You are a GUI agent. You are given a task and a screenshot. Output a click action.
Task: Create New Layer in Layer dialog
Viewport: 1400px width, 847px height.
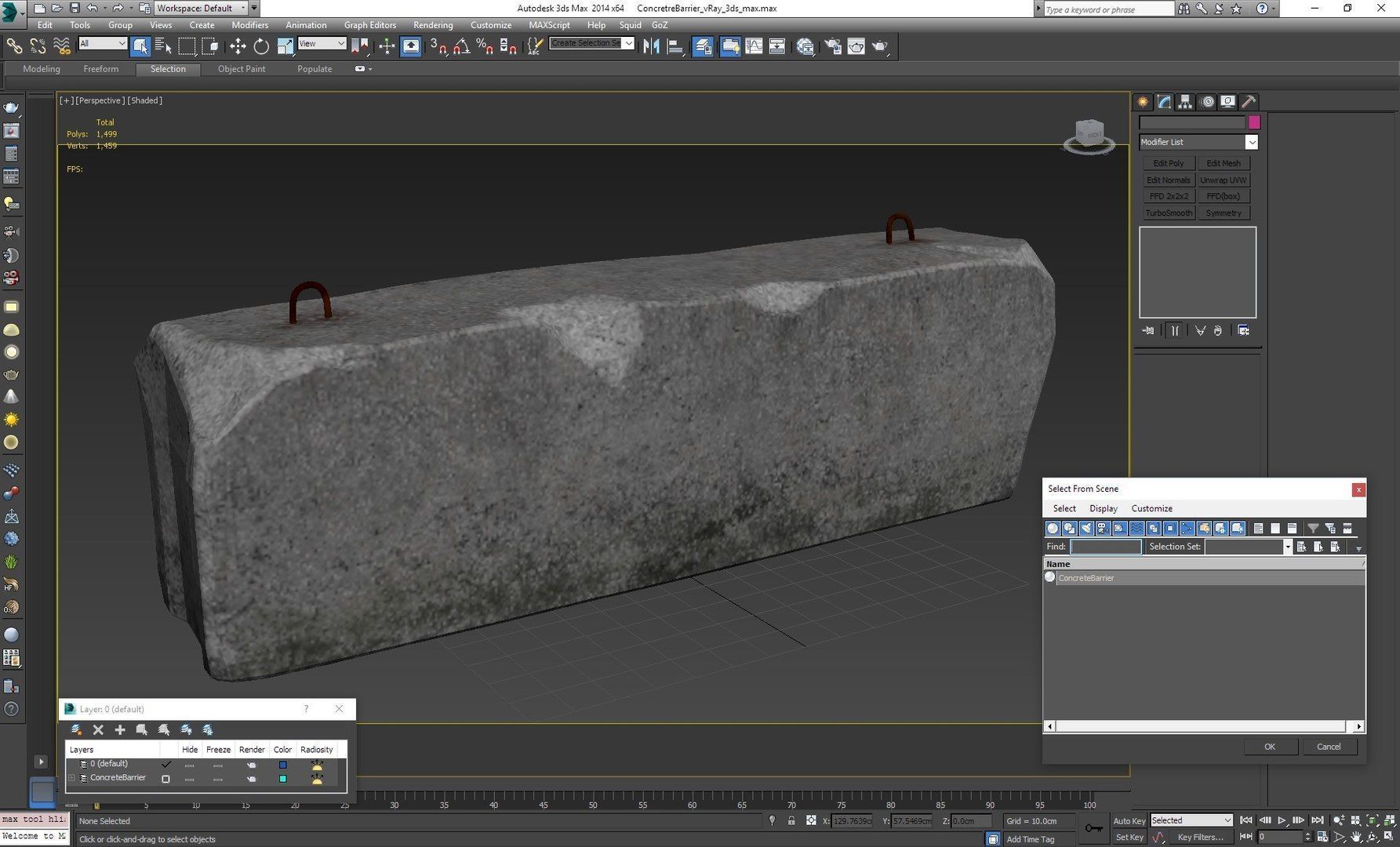[x=76, y=729]
